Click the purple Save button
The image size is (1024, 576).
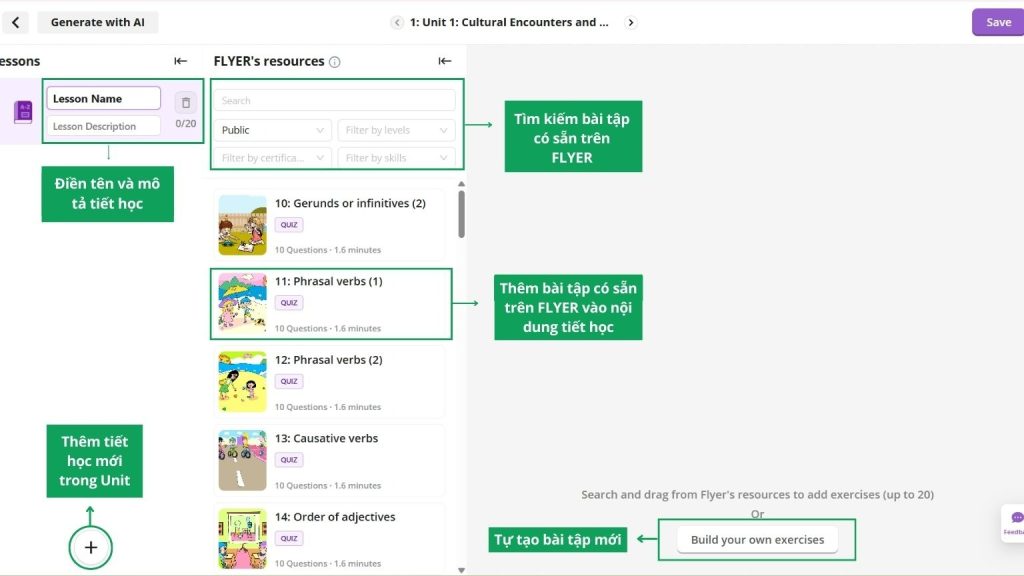997,22
